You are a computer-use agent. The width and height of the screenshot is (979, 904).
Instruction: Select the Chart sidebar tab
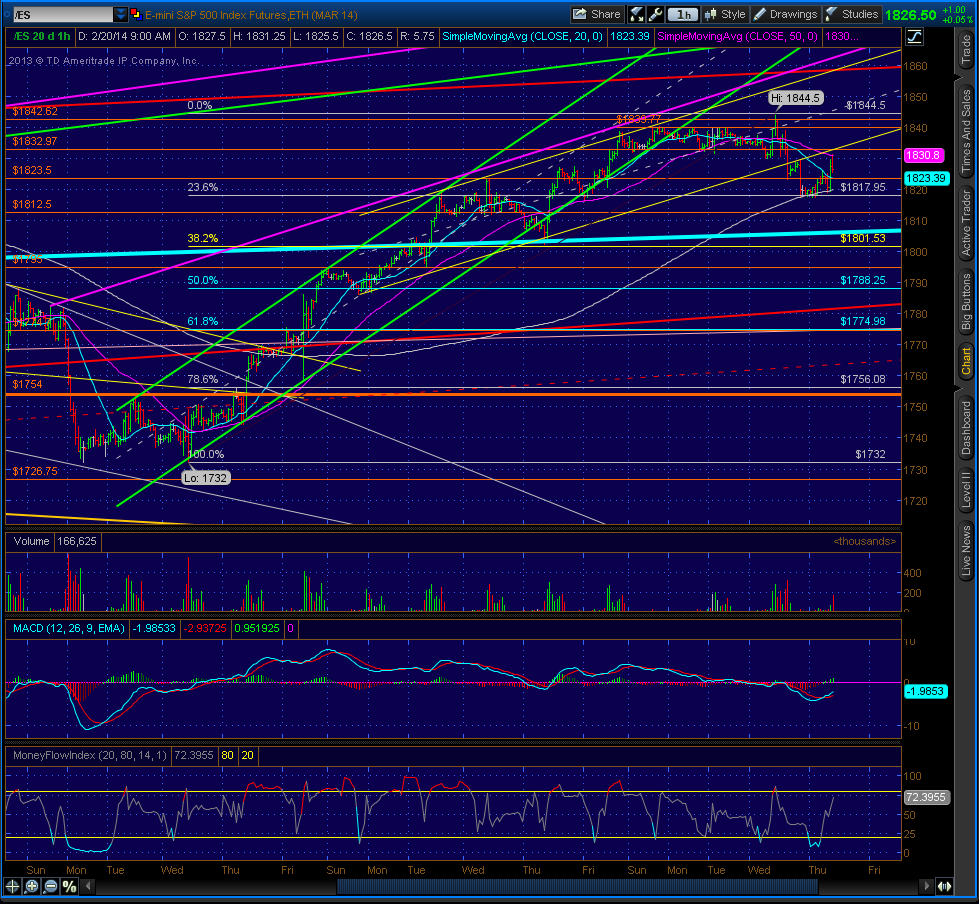coord(966,361)
